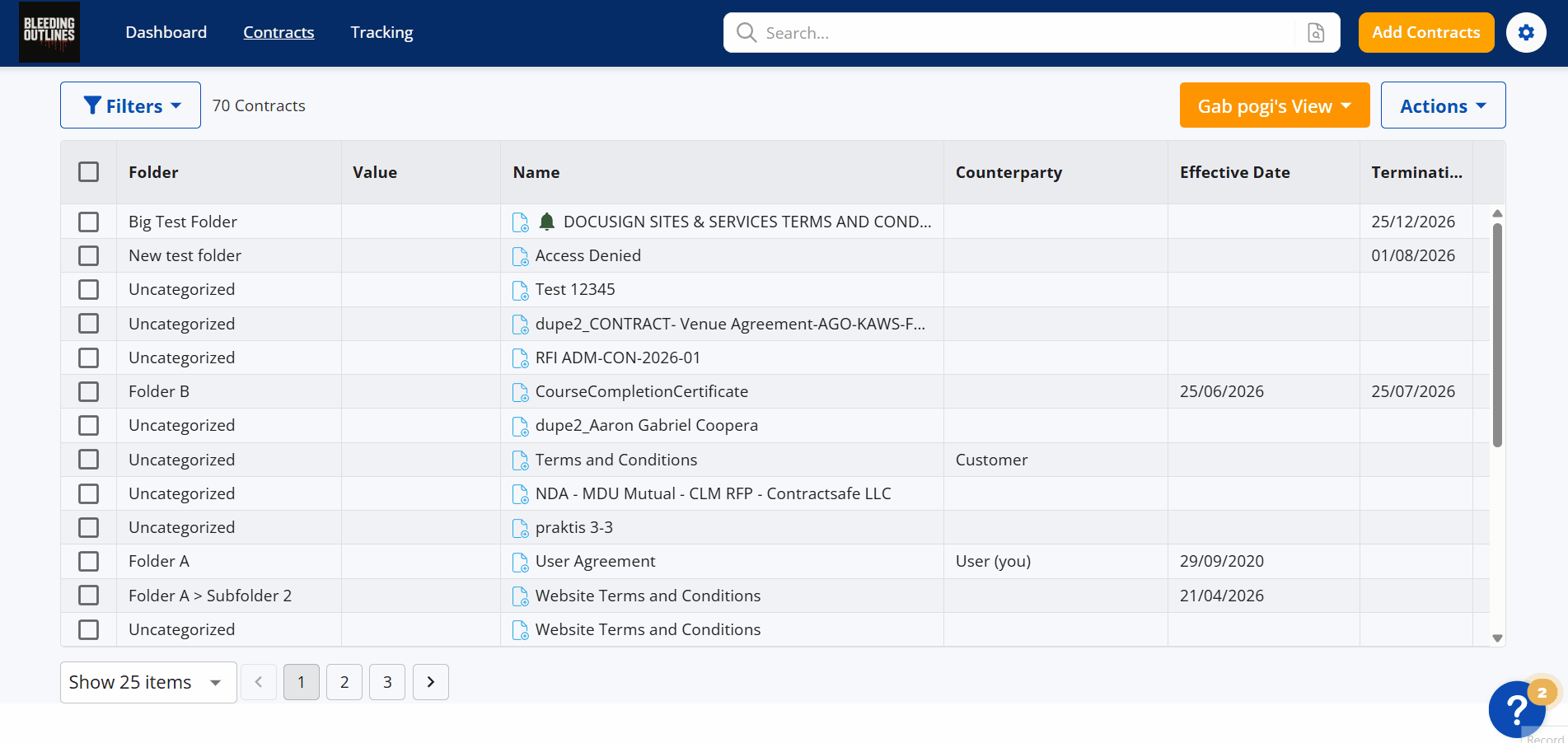Go to next page arrow

click(430, 682)
